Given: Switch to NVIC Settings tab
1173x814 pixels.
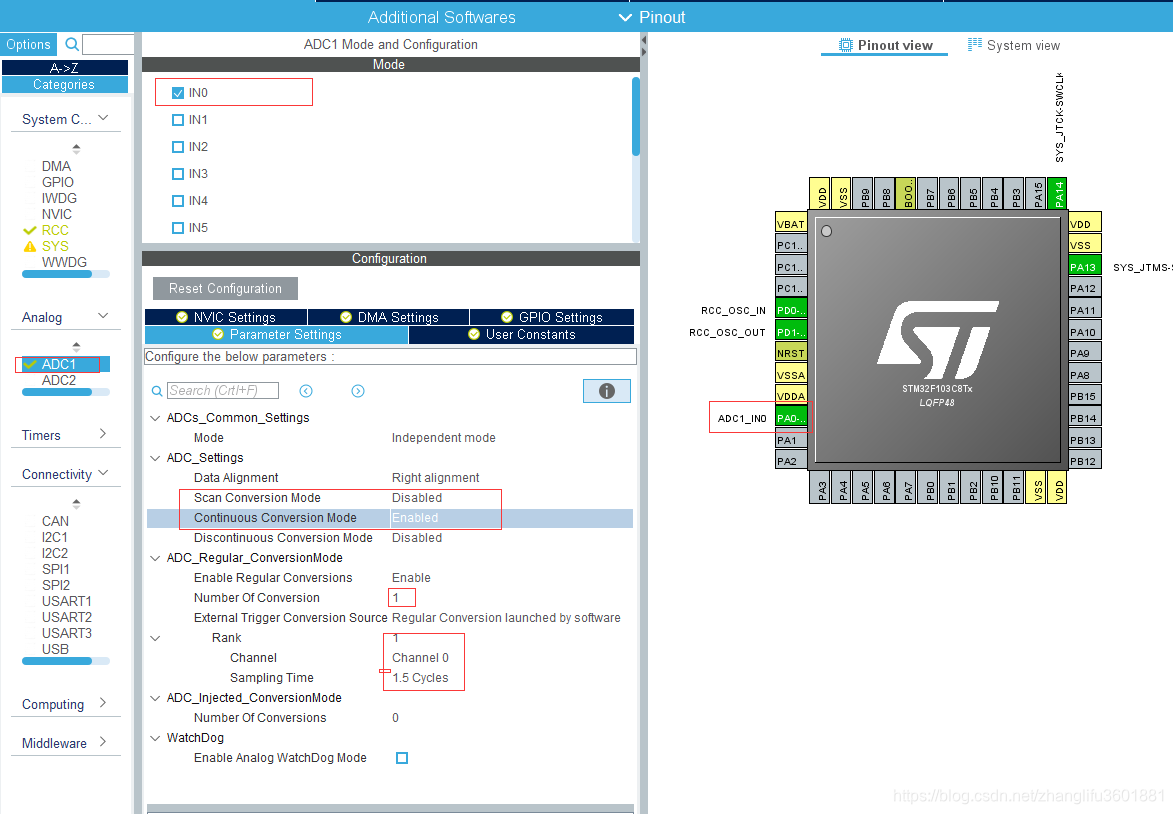Looking at the screenshot, I should tap(226, 317).
